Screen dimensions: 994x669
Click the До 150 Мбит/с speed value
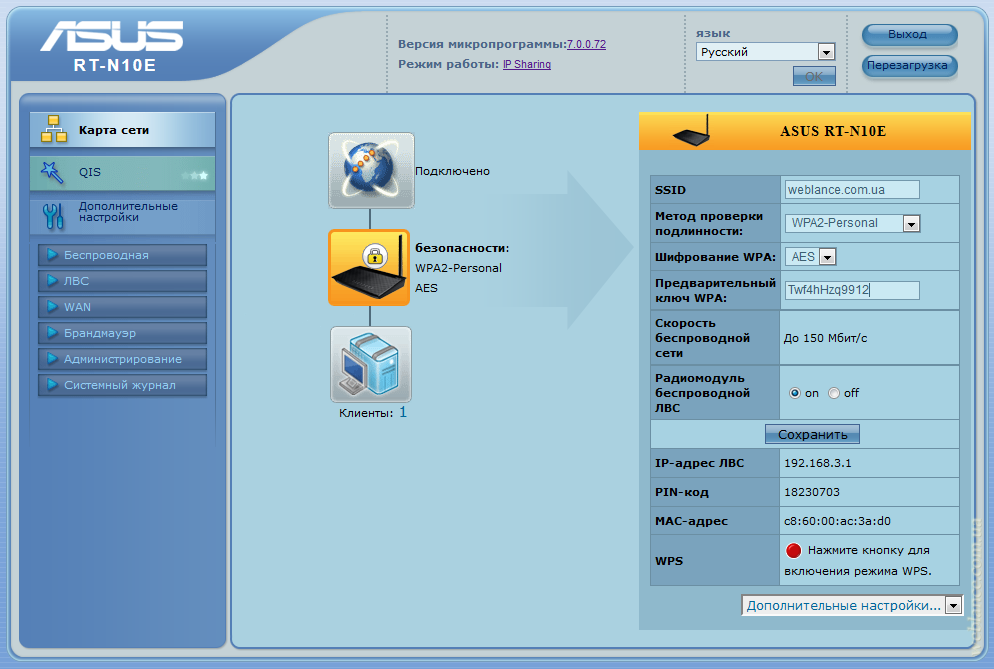pos(825,338)
